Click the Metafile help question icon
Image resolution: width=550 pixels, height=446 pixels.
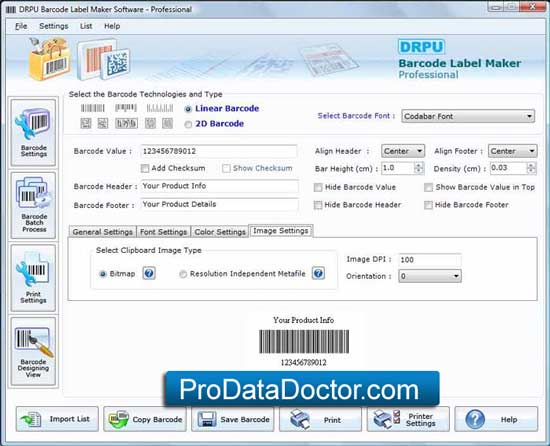pyautogui.click(x=318, y=273)
